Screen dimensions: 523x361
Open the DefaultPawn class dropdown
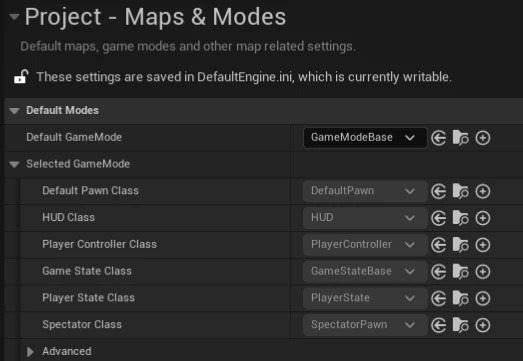(x=365, y=191)
